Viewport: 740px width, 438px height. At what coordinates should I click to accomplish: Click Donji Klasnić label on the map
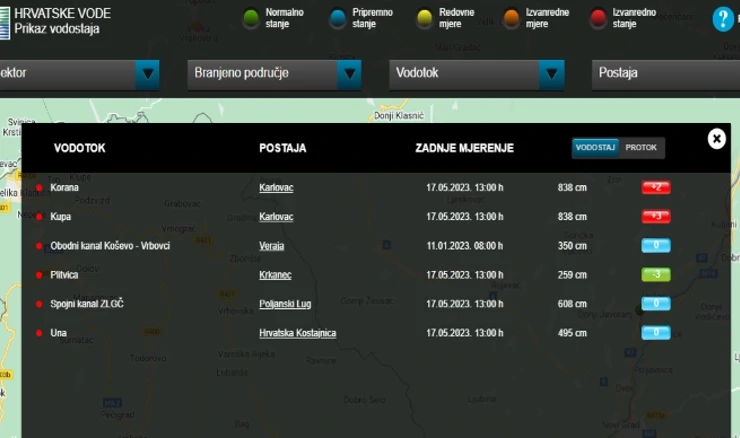[x=399, y=116]
